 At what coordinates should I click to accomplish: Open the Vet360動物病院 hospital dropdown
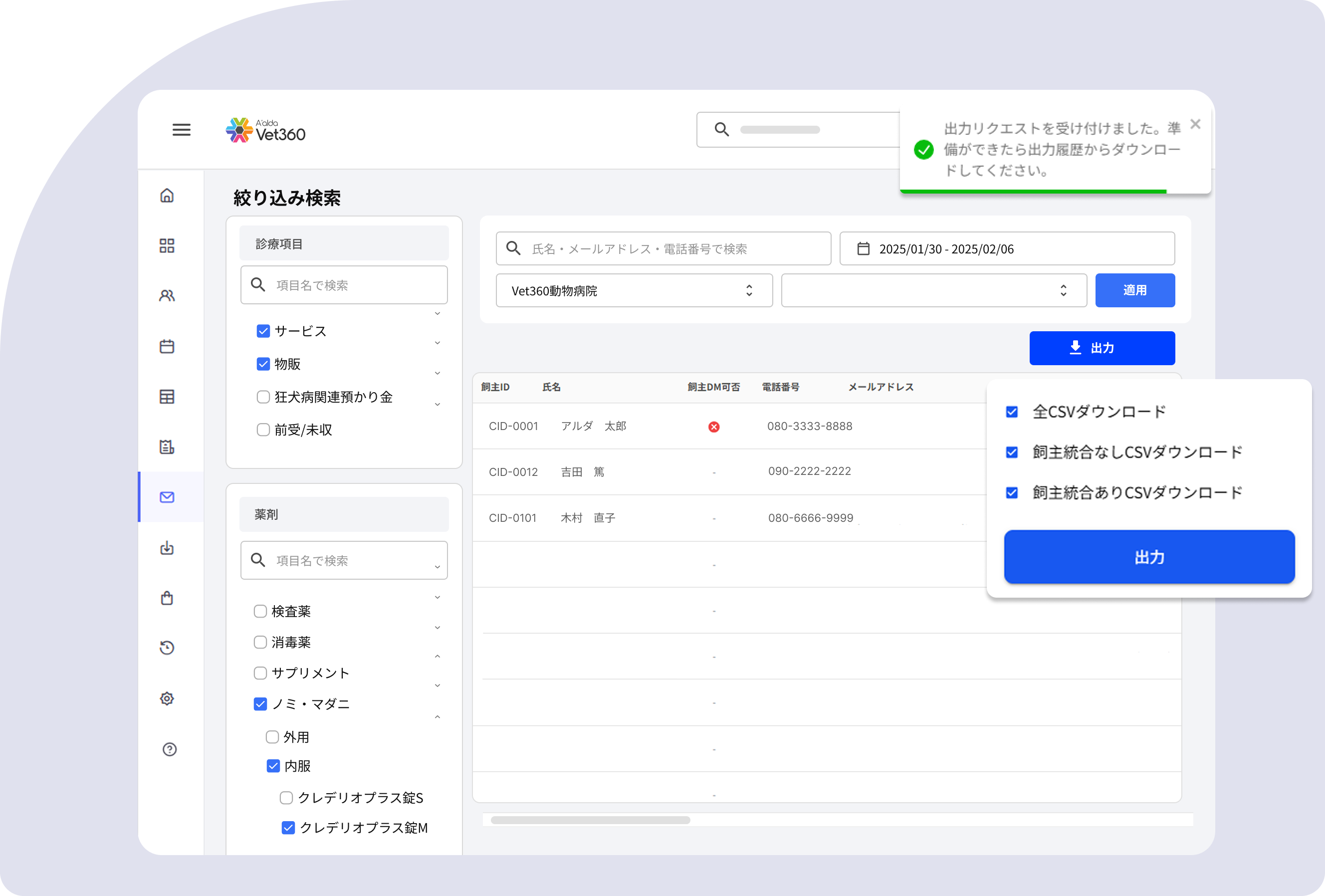pos(634,291)
